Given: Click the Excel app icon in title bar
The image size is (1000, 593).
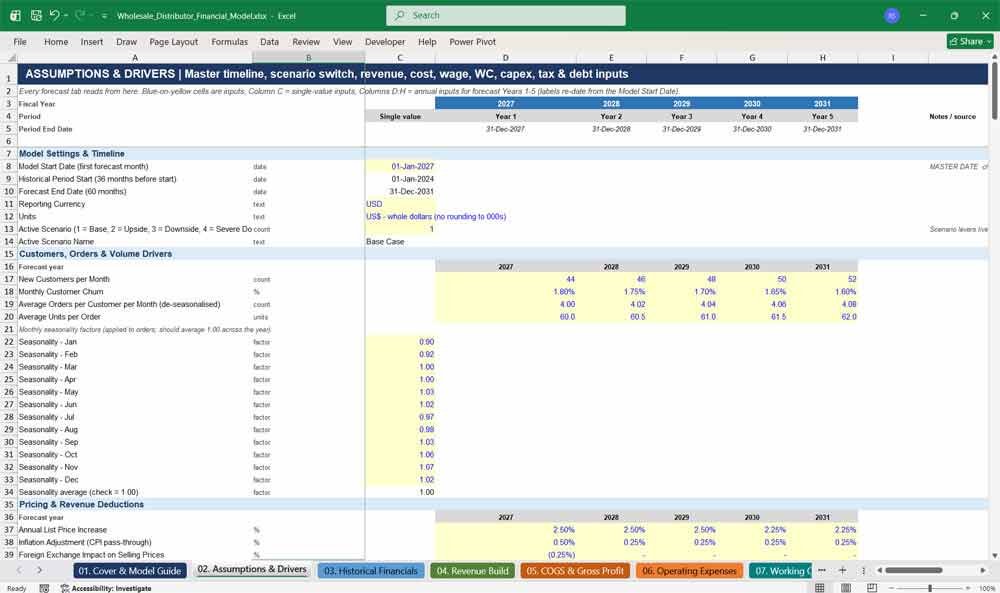Looking at the screenshot, I should click(15, 15).
